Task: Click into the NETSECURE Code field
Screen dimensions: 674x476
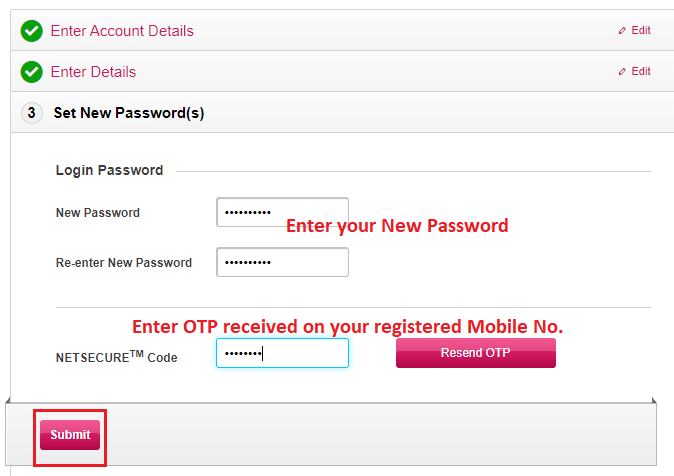Action: tap(282, 353)
